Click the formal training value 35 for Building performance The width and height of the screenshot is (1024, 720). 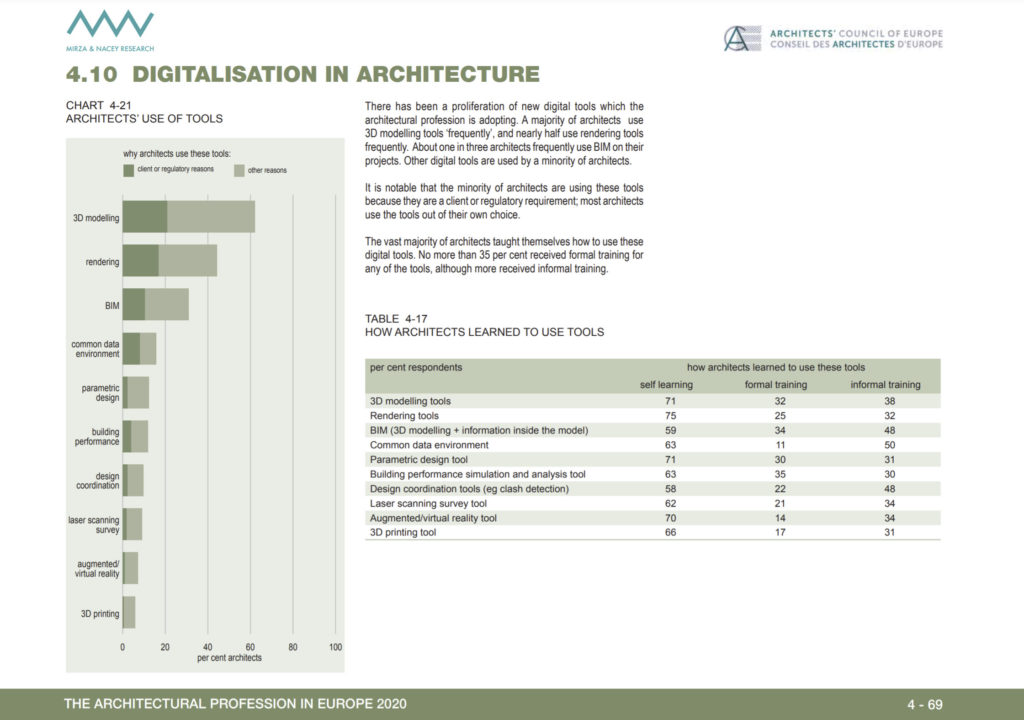[780, 474]
